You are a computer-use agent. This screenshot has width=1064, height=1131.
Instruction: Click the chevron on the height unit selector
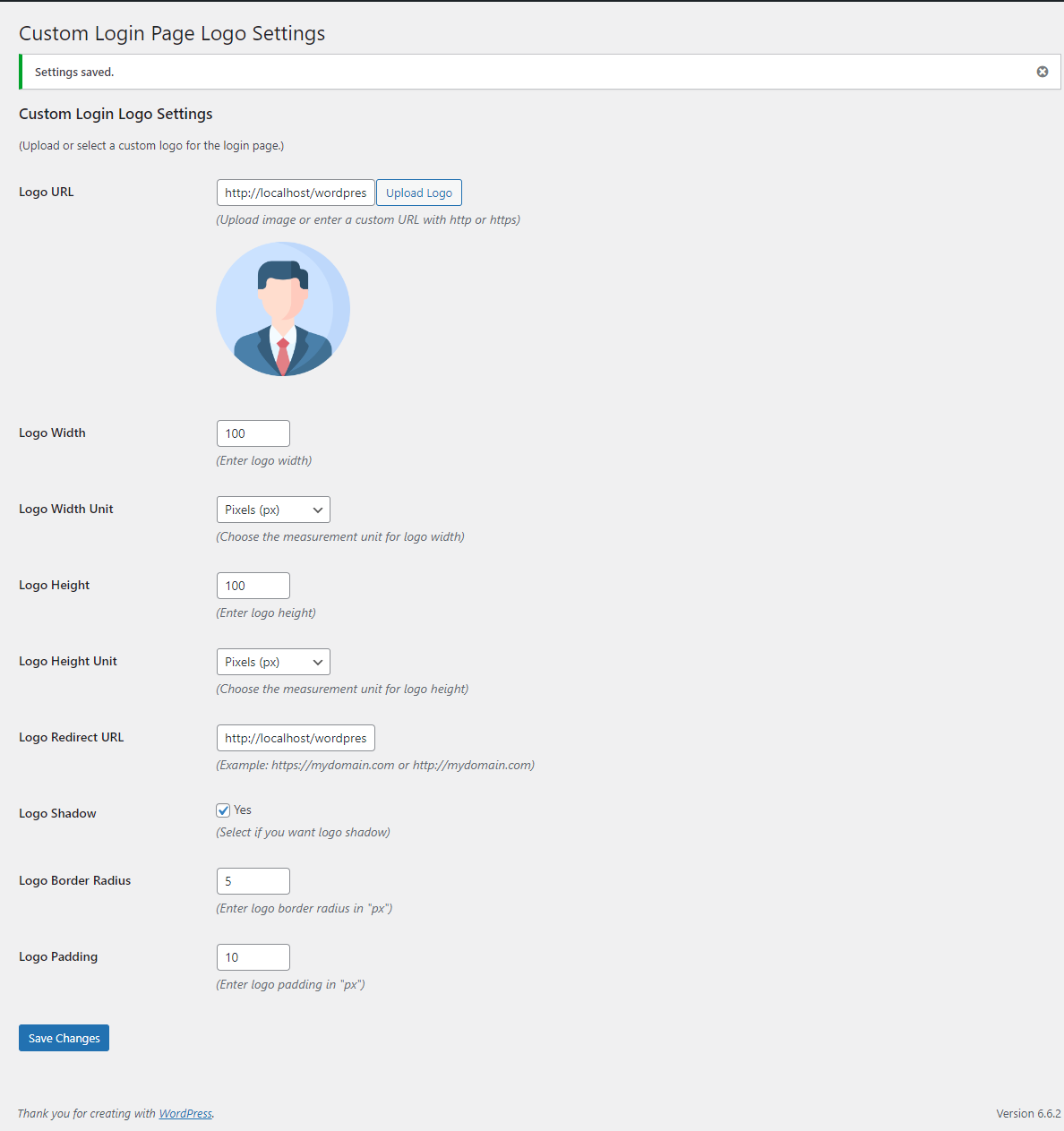pos(319,661)
